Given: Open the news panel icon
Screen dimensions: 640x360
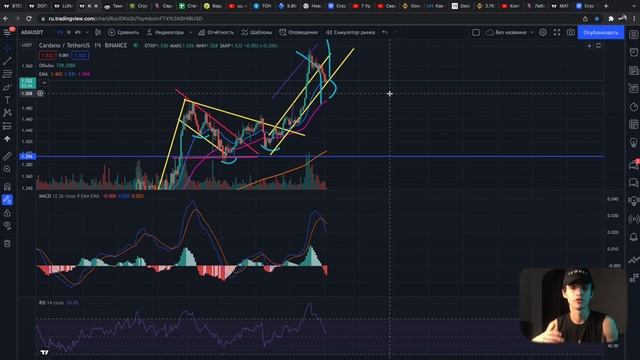Looking at the screenshot, I should click(633, 71).
